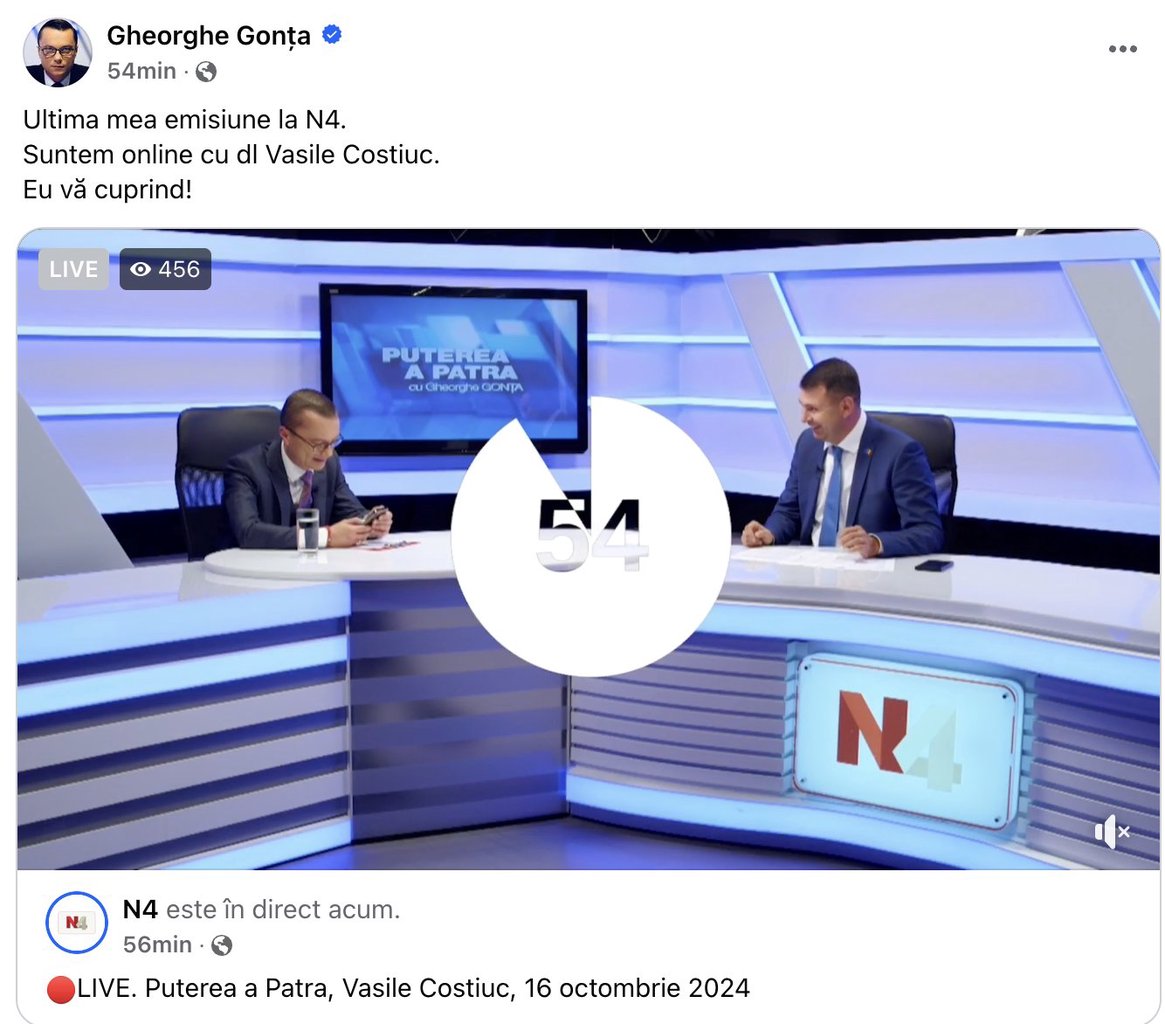Open the LIVE. Puterea a Patra video title
1165x1024 pixels.
tap(412, 989)
